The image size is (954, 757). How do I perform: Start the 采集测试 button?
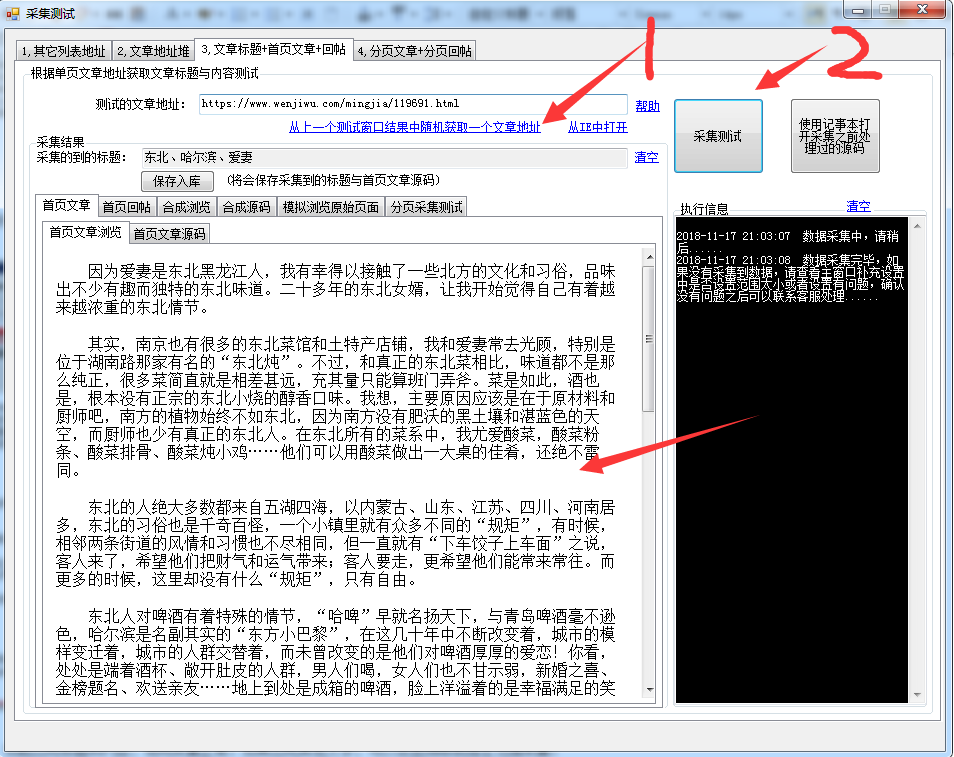pyautogui.click(x=718, y=136)
